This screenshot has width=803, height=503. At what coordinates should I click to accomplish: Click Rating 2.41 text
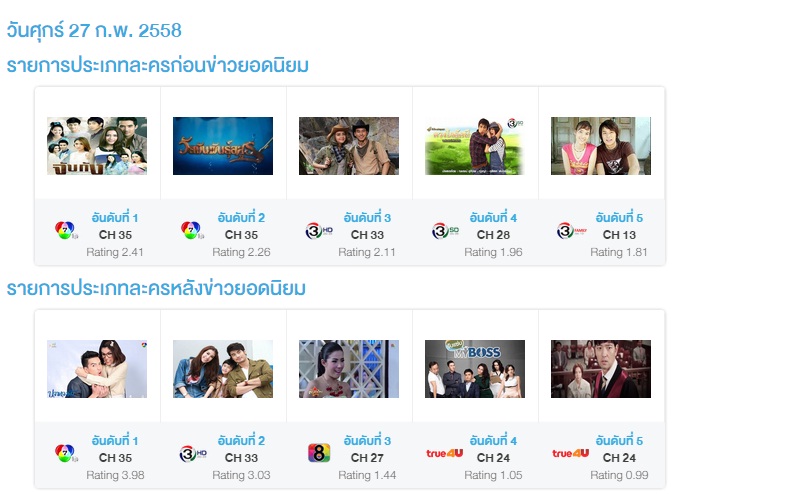[115, 252]
